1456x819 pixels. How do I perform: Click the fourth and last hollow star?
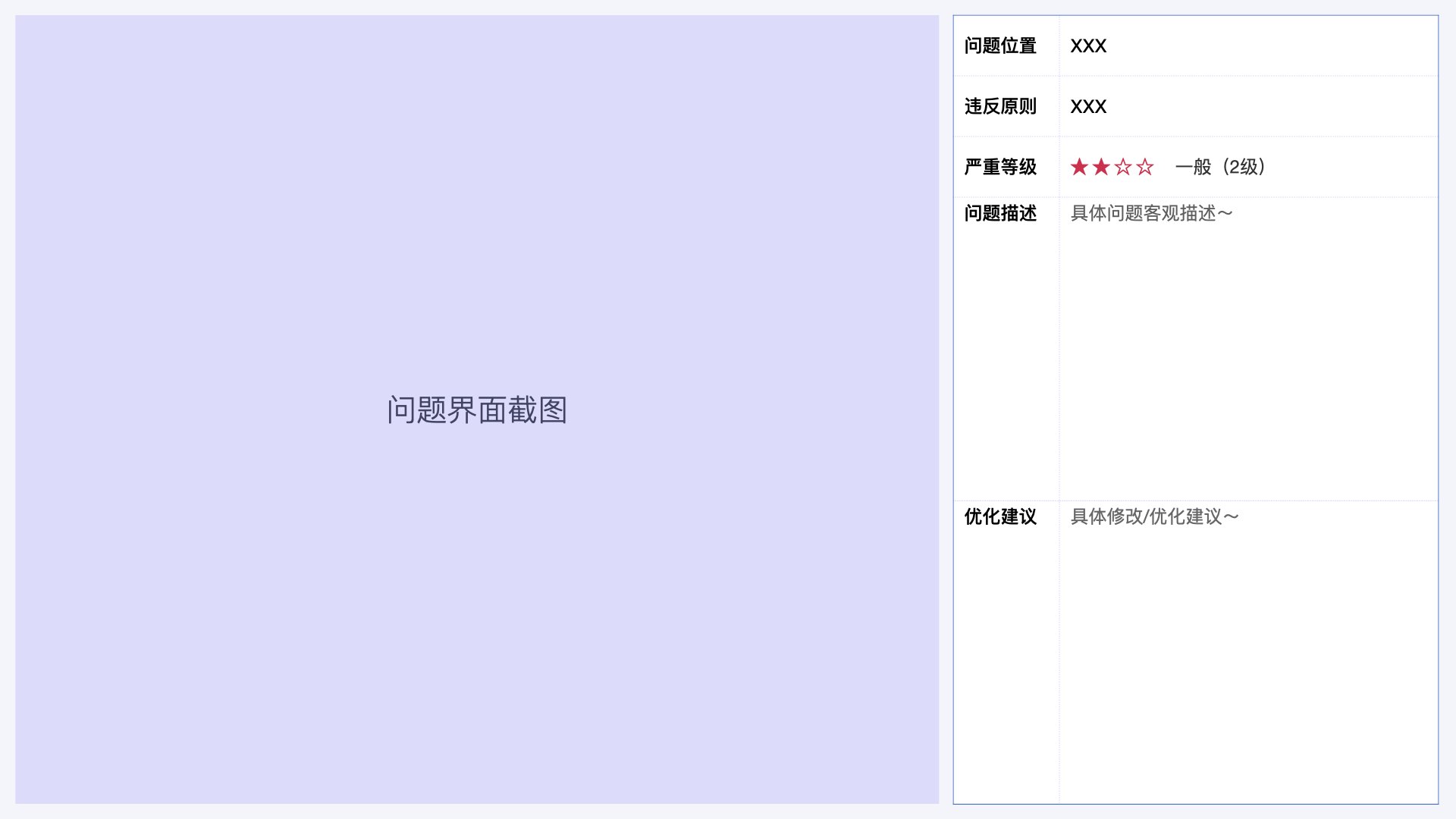pyautogui.click(x=1145, y=167)
